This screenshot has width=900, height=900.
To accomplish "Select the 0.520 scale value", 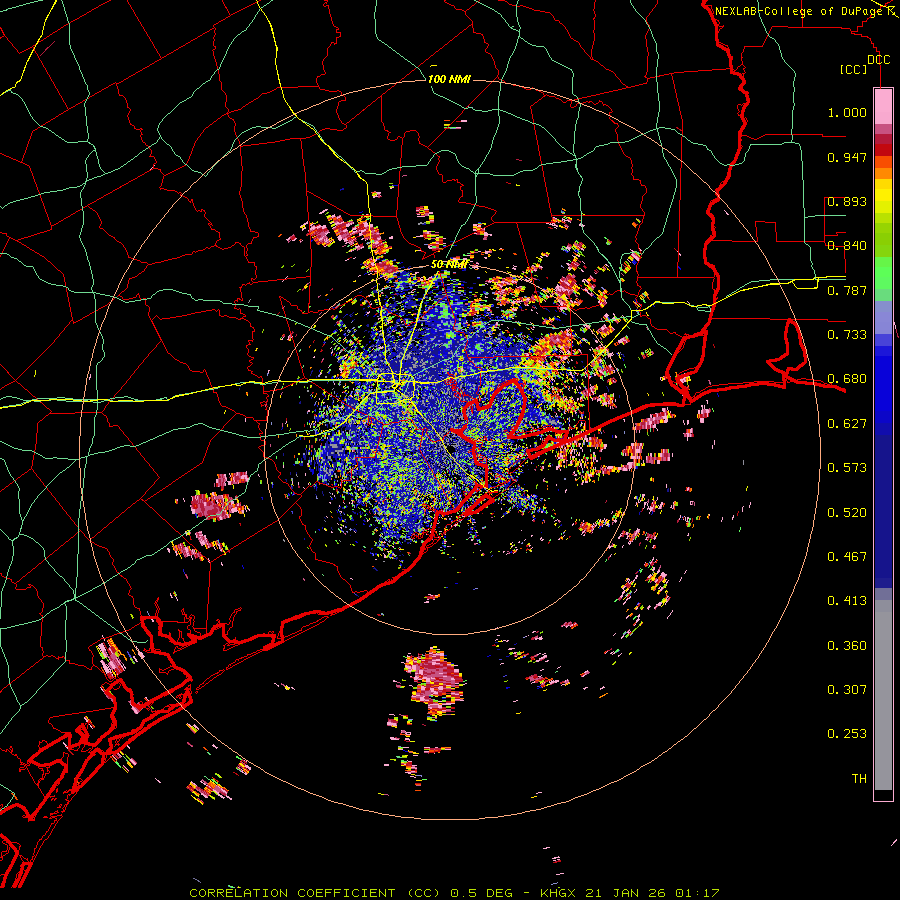I will (x=847, y=513).
